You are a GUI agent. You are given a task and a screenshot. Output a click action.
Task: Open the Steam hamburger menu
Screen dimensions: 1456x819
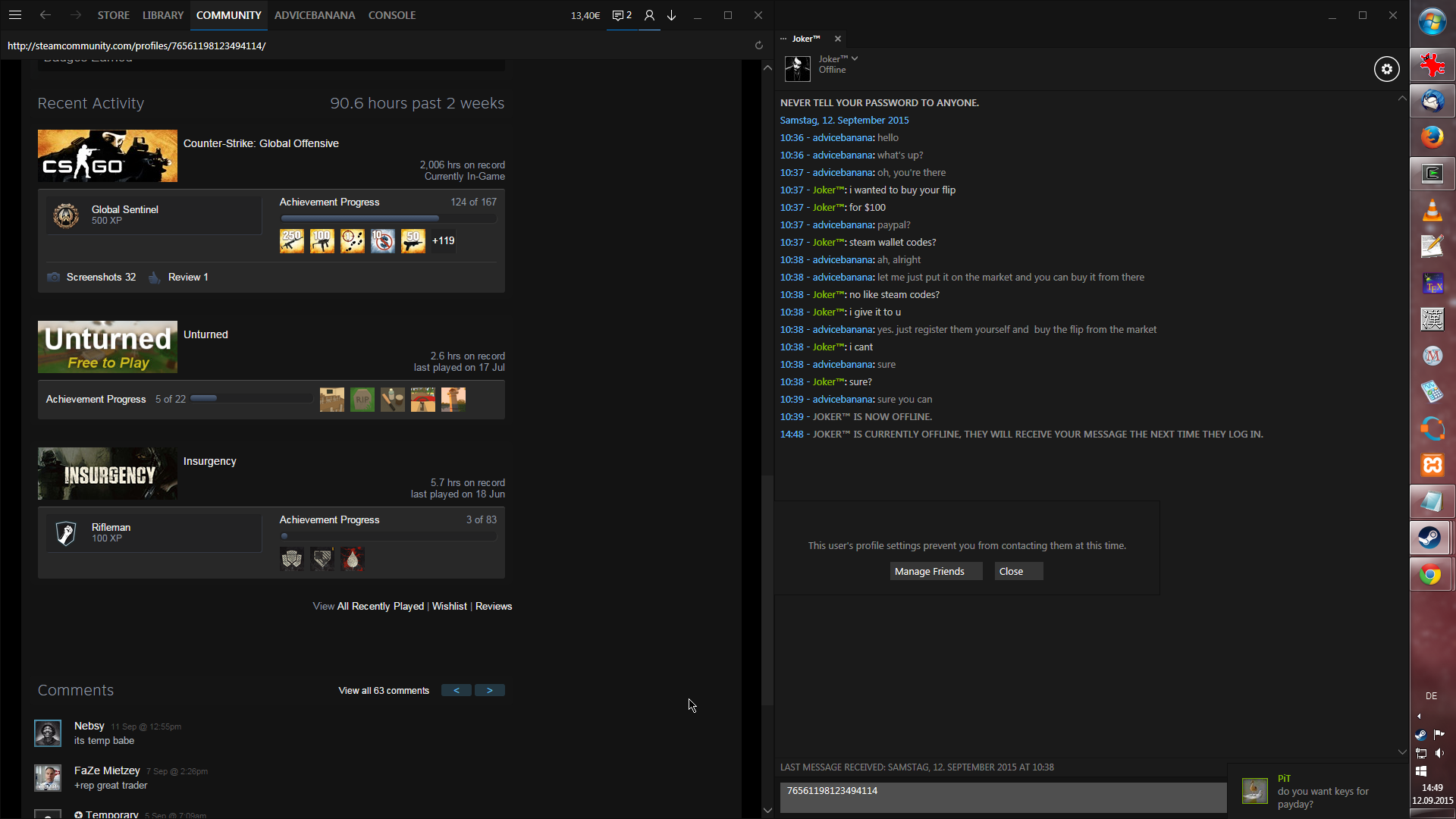[15, 15]
